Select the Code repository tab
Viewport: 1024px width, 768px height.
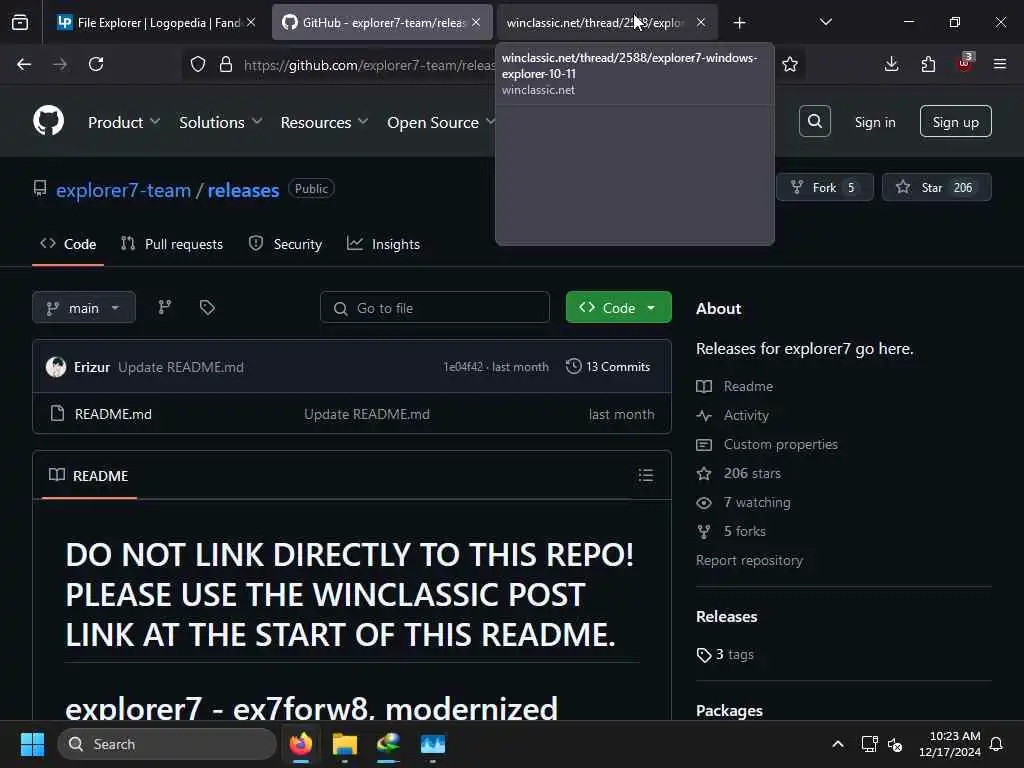[x=68, y=244]
